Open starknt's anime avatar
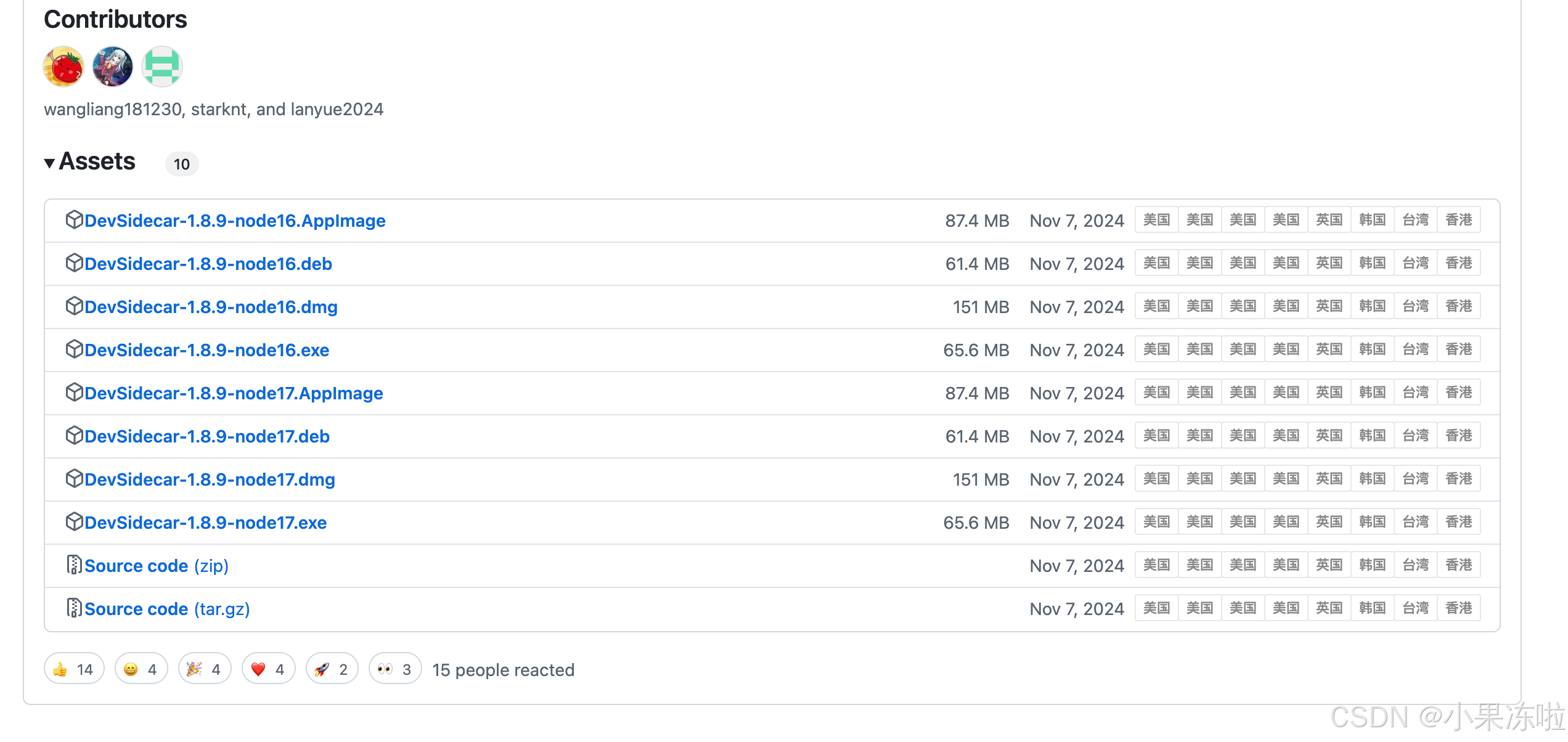 (x=113, y=67)
